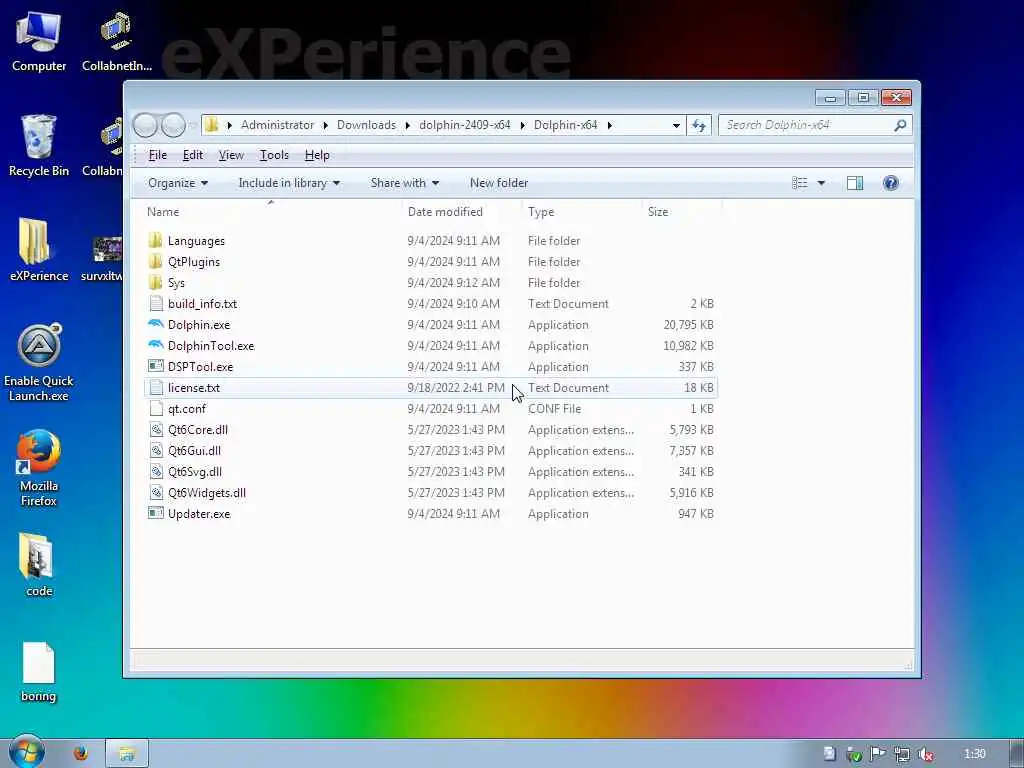1024x768 pixels.
Task: Go to Downloads in the breadcrumb
Action: click(366, 125)
